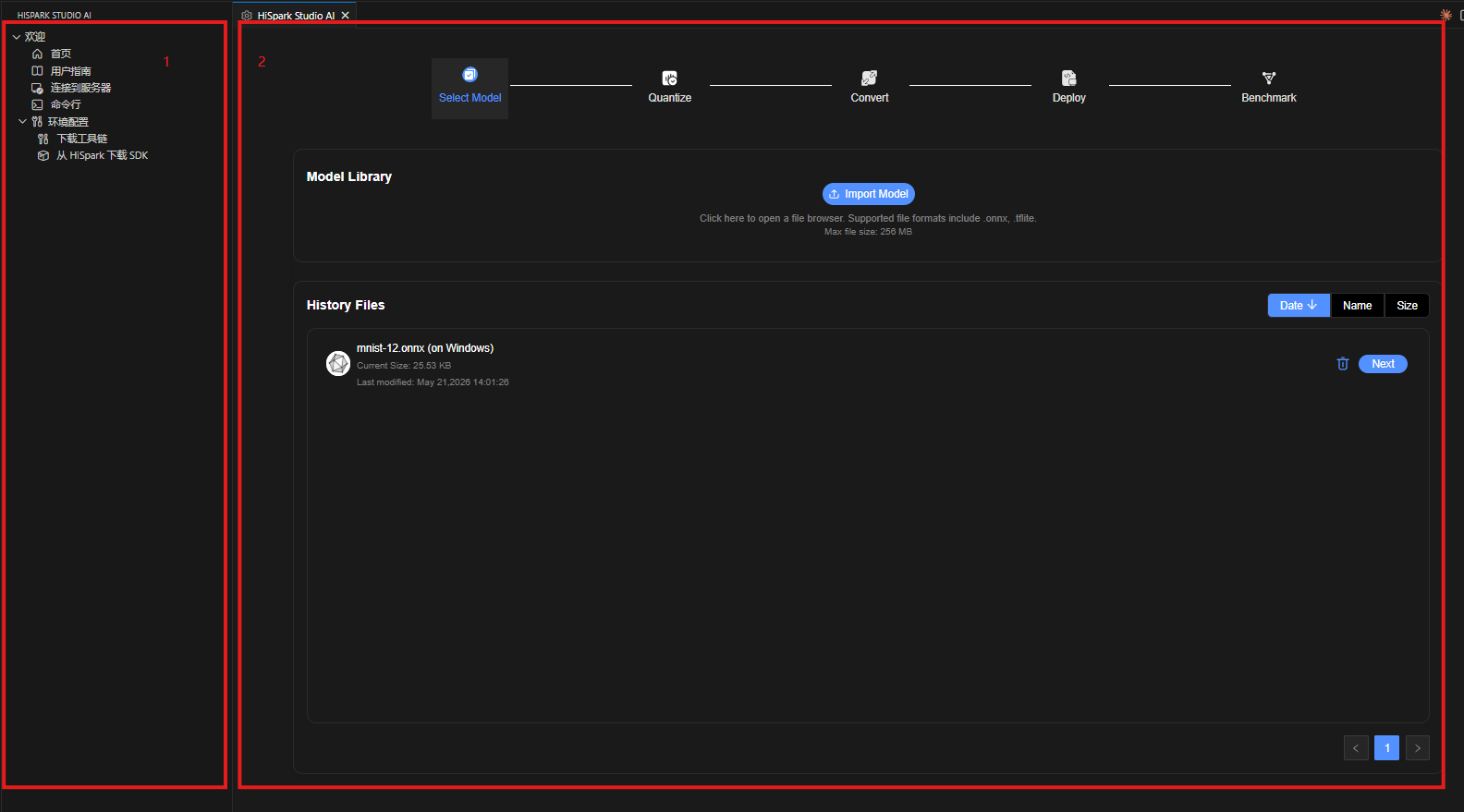The height and width of the screenshot is (812, 1464).
Task: Open the Quantize step label
Action: point(670,98)
